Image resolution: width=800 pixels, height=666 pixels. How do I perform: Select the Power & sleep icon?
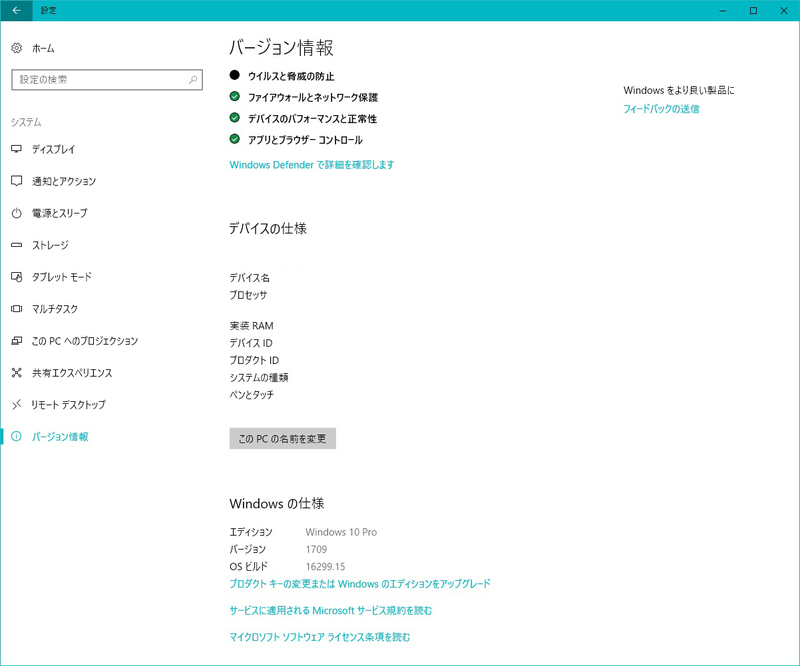pos(17,213)
